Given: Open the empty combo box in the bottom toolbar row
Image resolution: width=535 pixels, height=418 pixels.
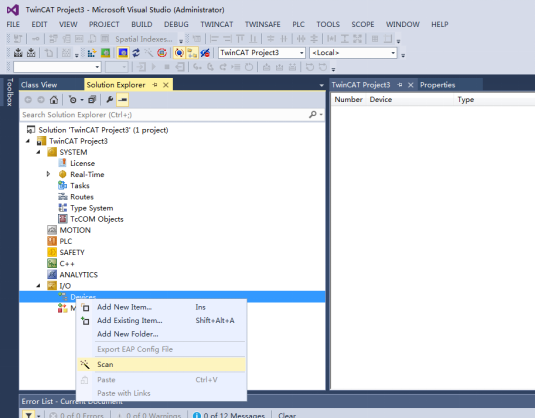Looking at the screenshot, I should tap(57, 67).
